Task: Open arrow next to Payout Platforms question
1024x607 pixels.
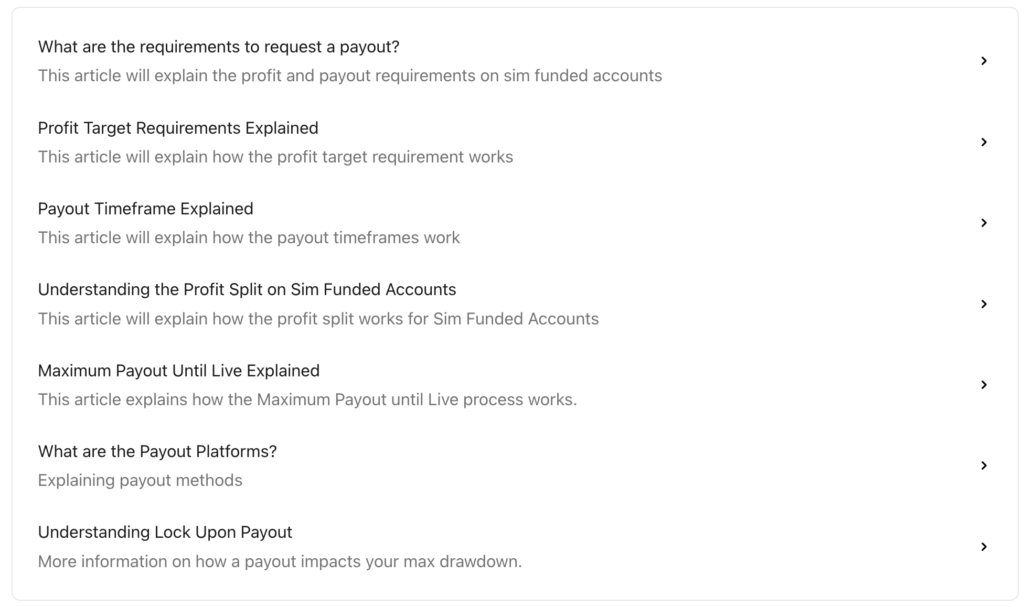Action: pos(984,465)
